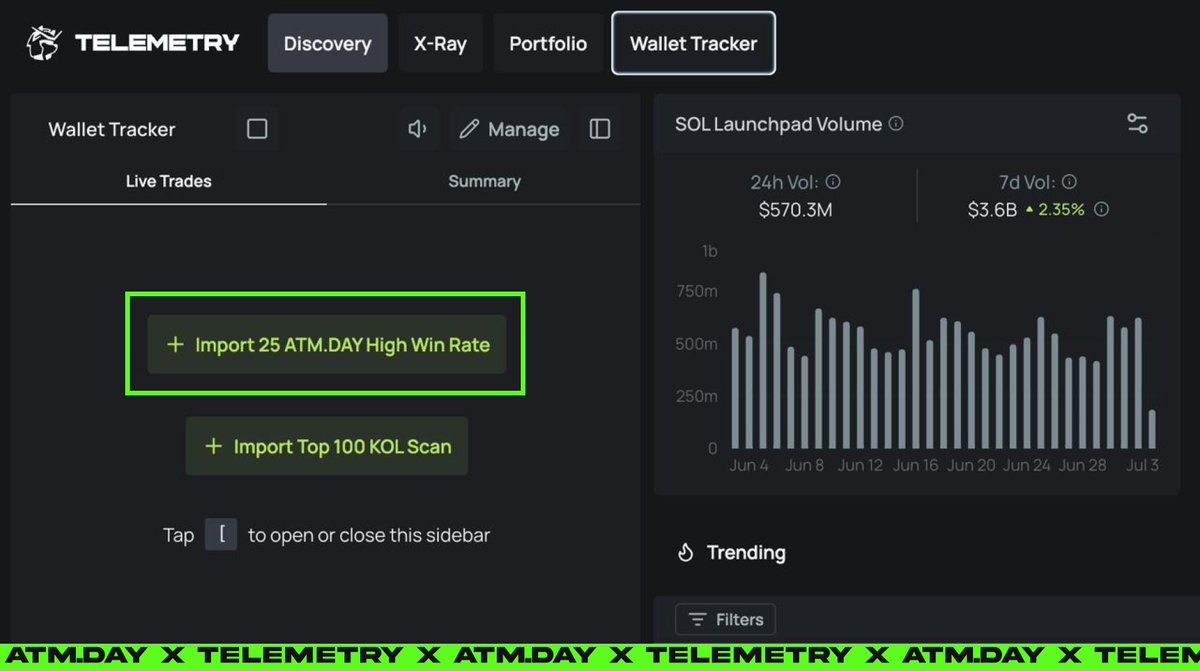Select the Wallet Tracker tab
The width and height of the screenshot is (1200, 671).
[x=694, y=44]
